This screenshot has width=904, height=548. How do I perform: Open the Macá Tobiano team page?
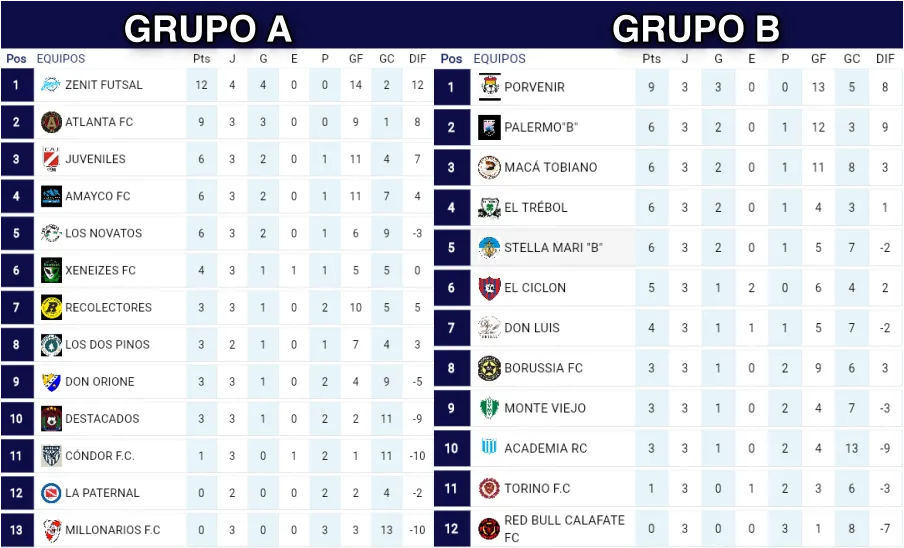click(550, 167)
